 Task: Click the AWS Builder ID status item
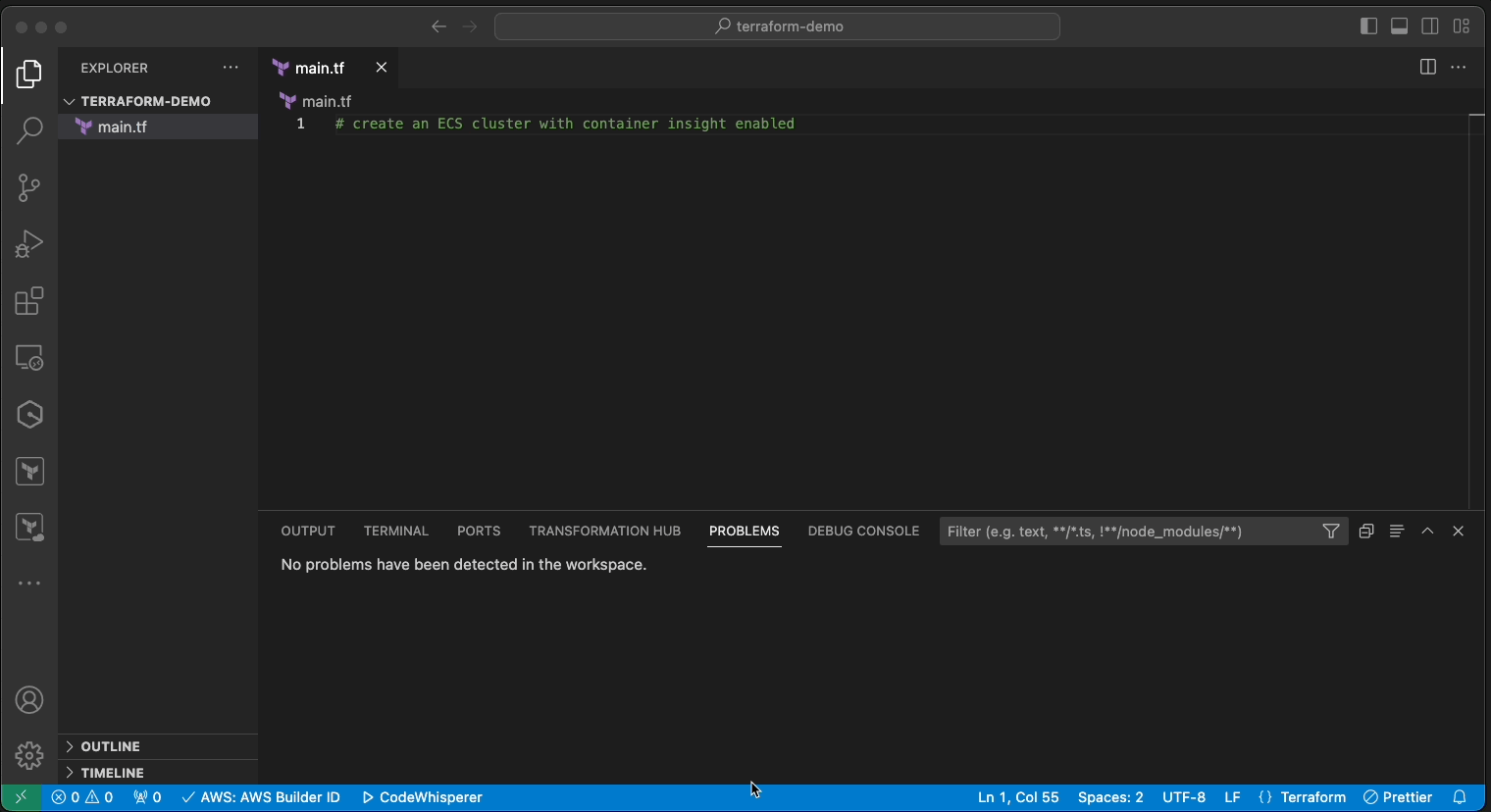pyautogui.click(x=260, y=797)
